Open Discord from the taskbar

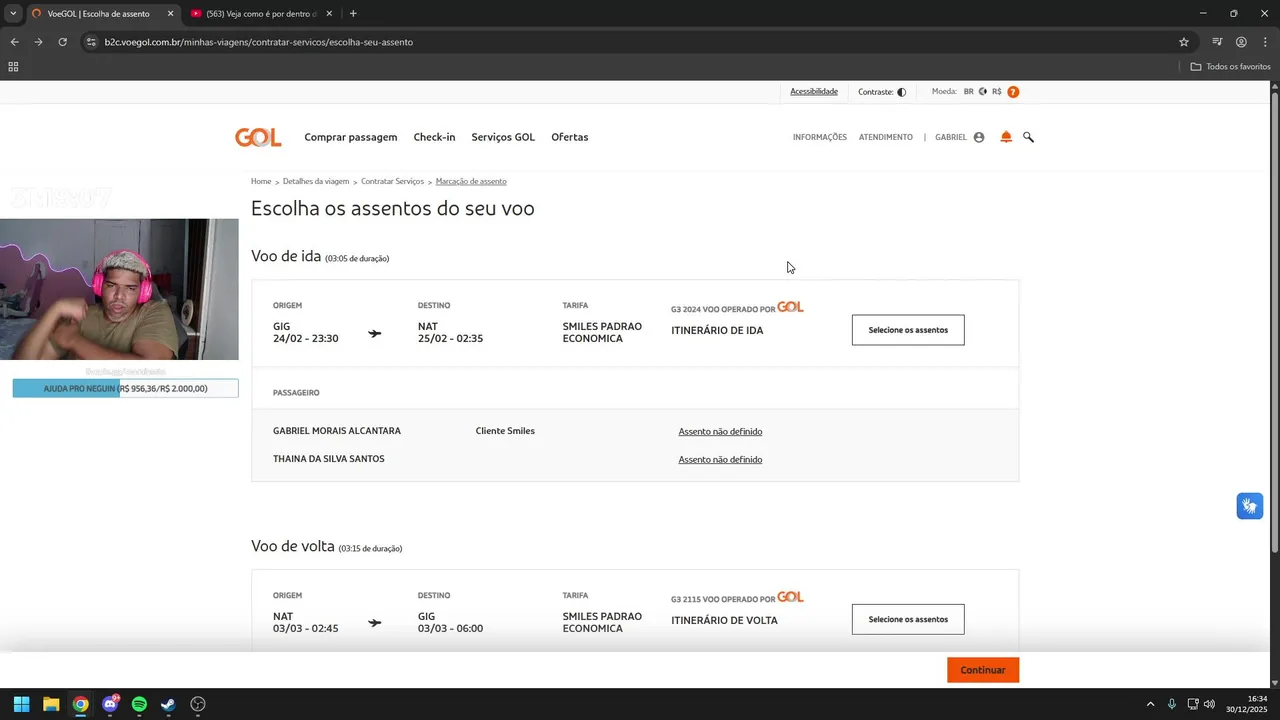(x=110, y=704)
